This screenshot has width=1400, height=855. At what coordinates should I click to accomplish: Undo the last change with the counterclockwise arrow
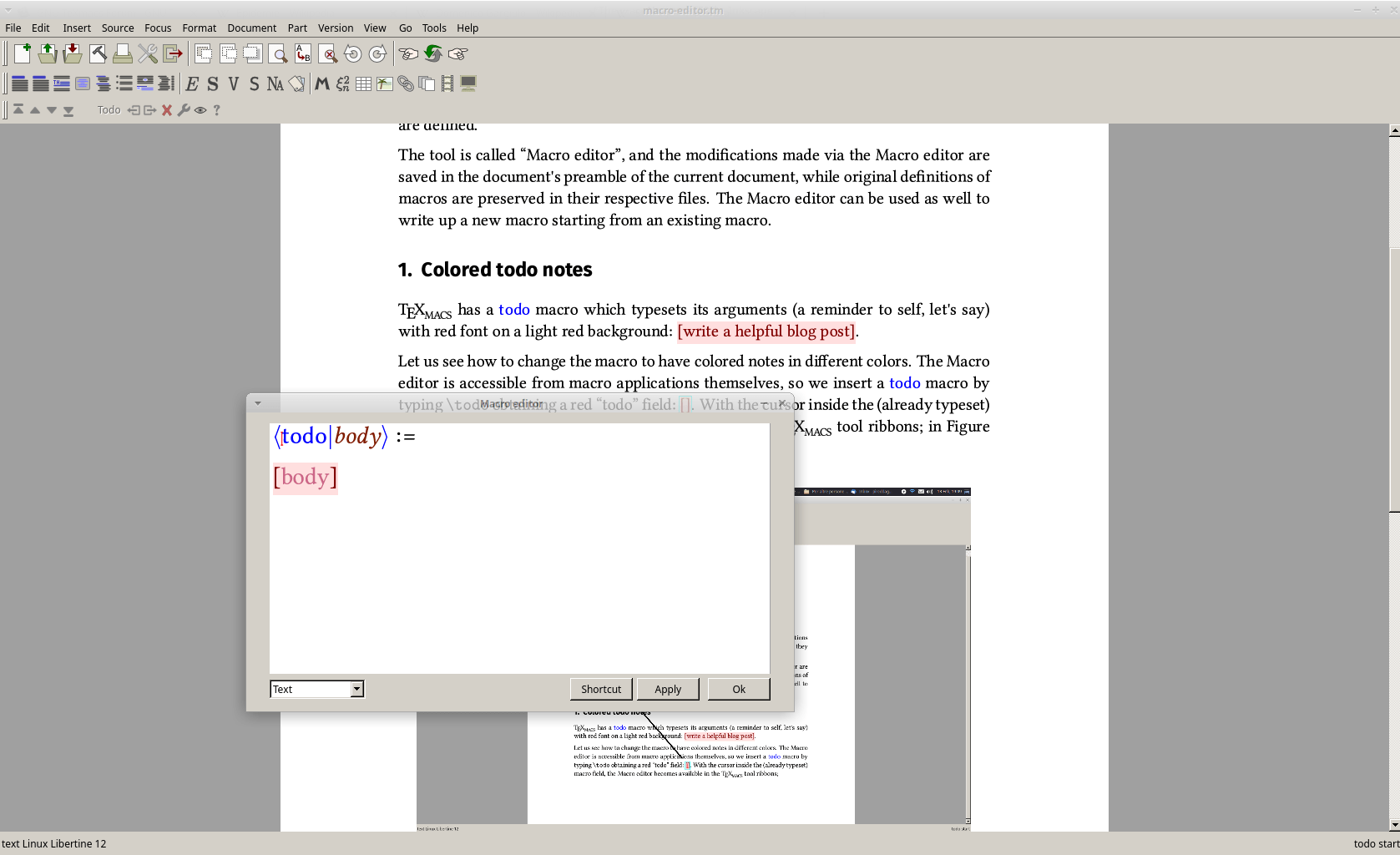(353, 53)
